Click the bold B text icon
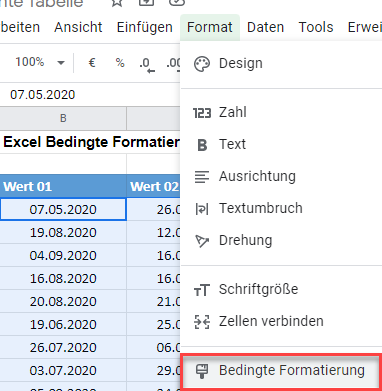 (x=202, y=145)
